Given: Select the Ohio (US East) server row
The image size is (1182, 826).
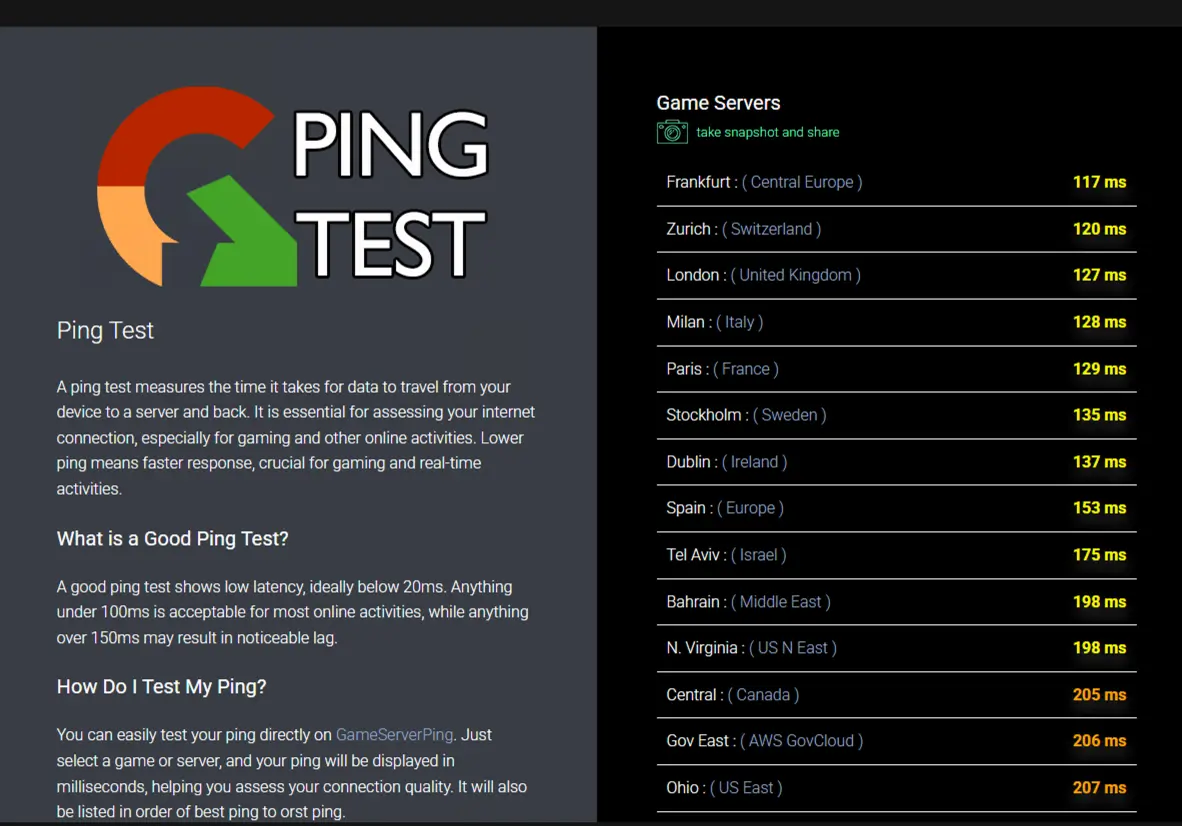Looking at the screenshot, I should point(896,788).
